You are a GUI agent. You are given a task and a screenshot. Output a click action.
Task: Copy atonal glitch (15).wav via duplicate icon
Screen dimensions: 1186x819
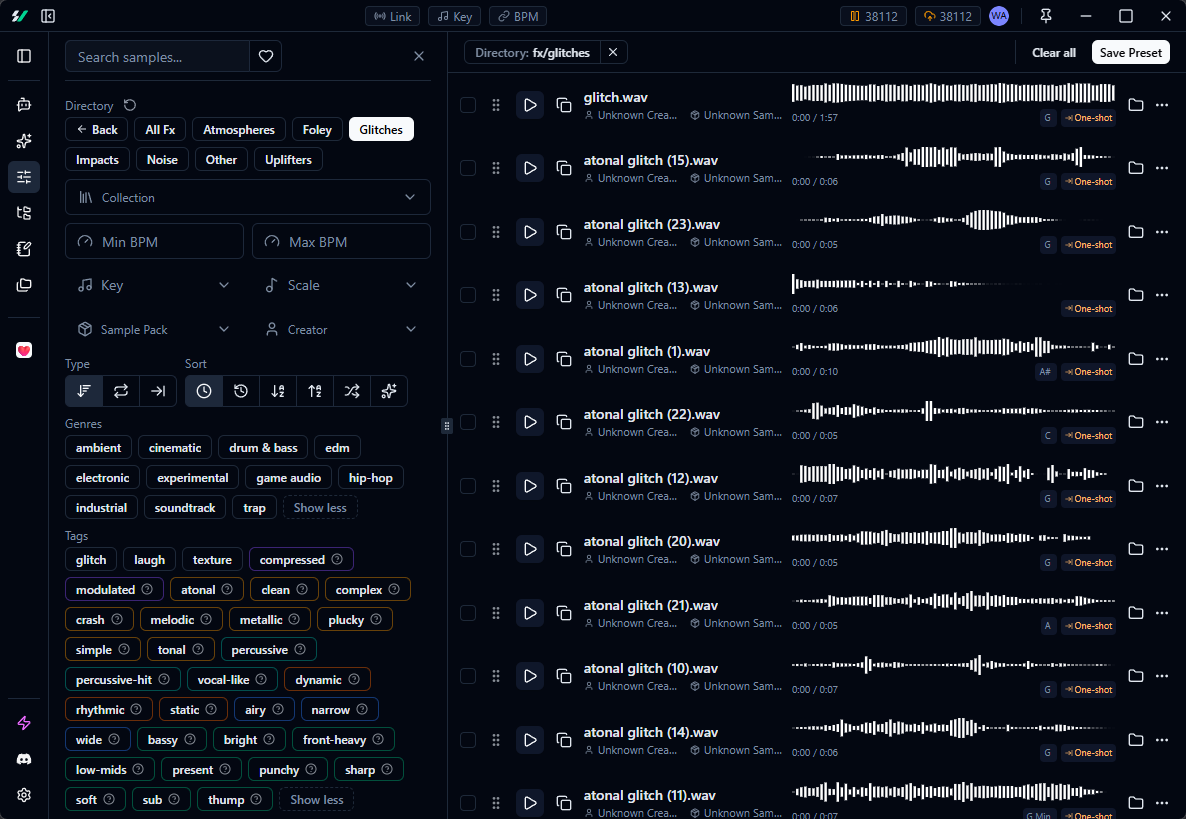tap(564, 168)
